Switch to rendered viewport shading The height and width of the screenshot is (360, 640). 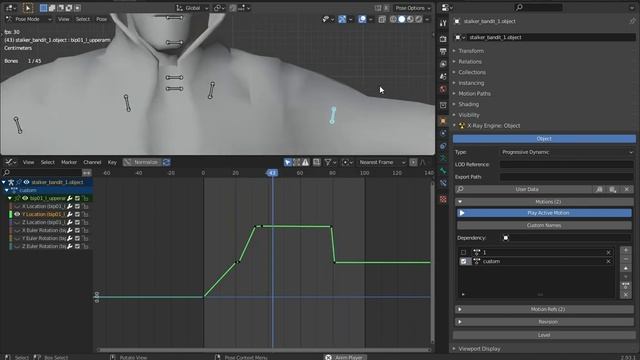pyautogui.click(x=419, y=19)
